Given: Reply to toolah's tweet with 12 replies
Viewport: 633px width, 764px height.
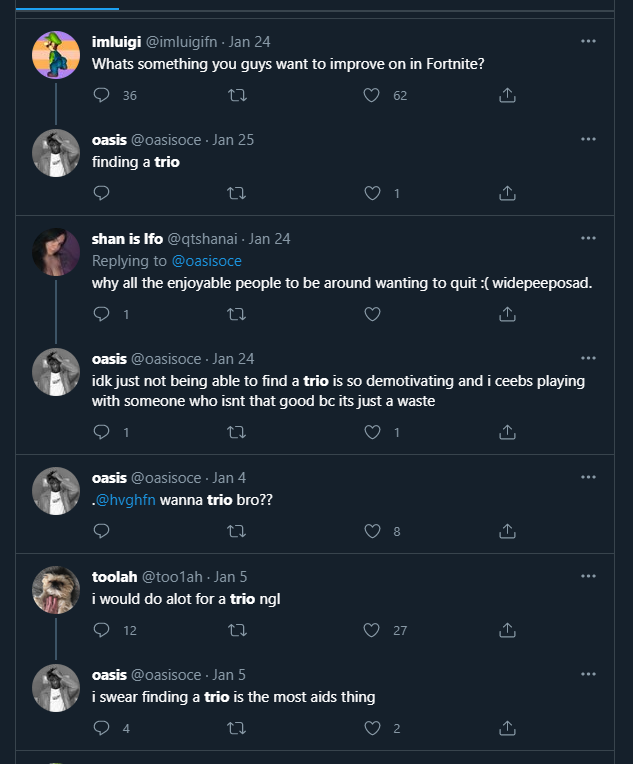Looking at the screenshot, I should coord(101,630).
